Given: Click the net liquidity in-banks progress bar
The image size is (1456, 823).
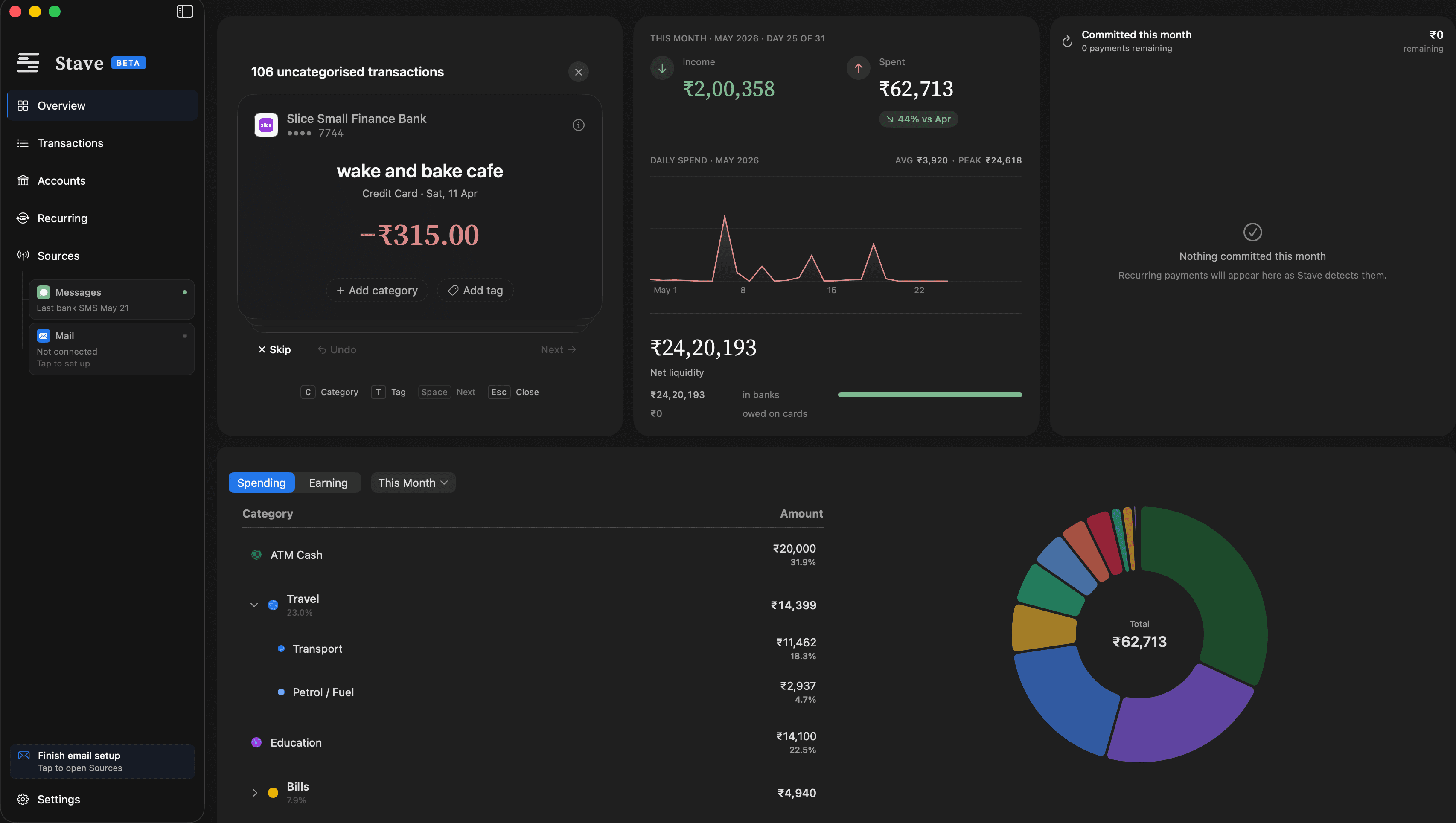Looking at the screenshot, I should 930,395.
